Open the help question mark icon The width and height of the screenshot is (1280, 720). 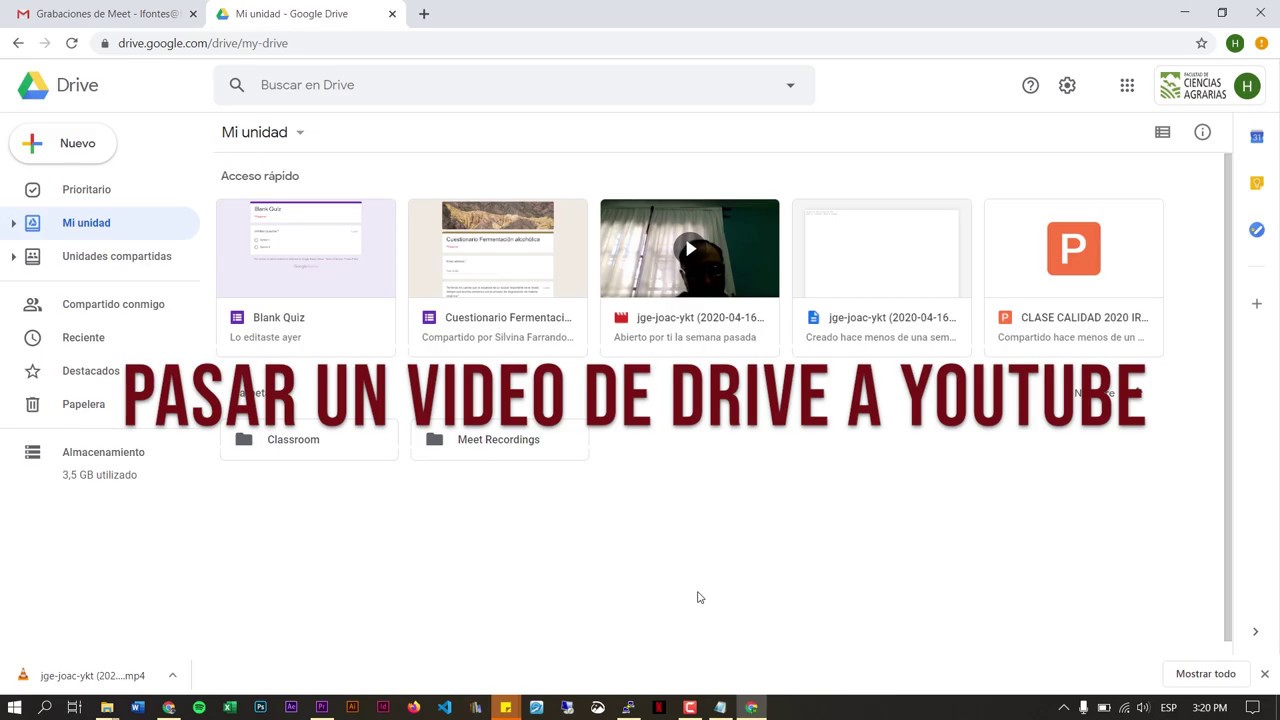1030,86
